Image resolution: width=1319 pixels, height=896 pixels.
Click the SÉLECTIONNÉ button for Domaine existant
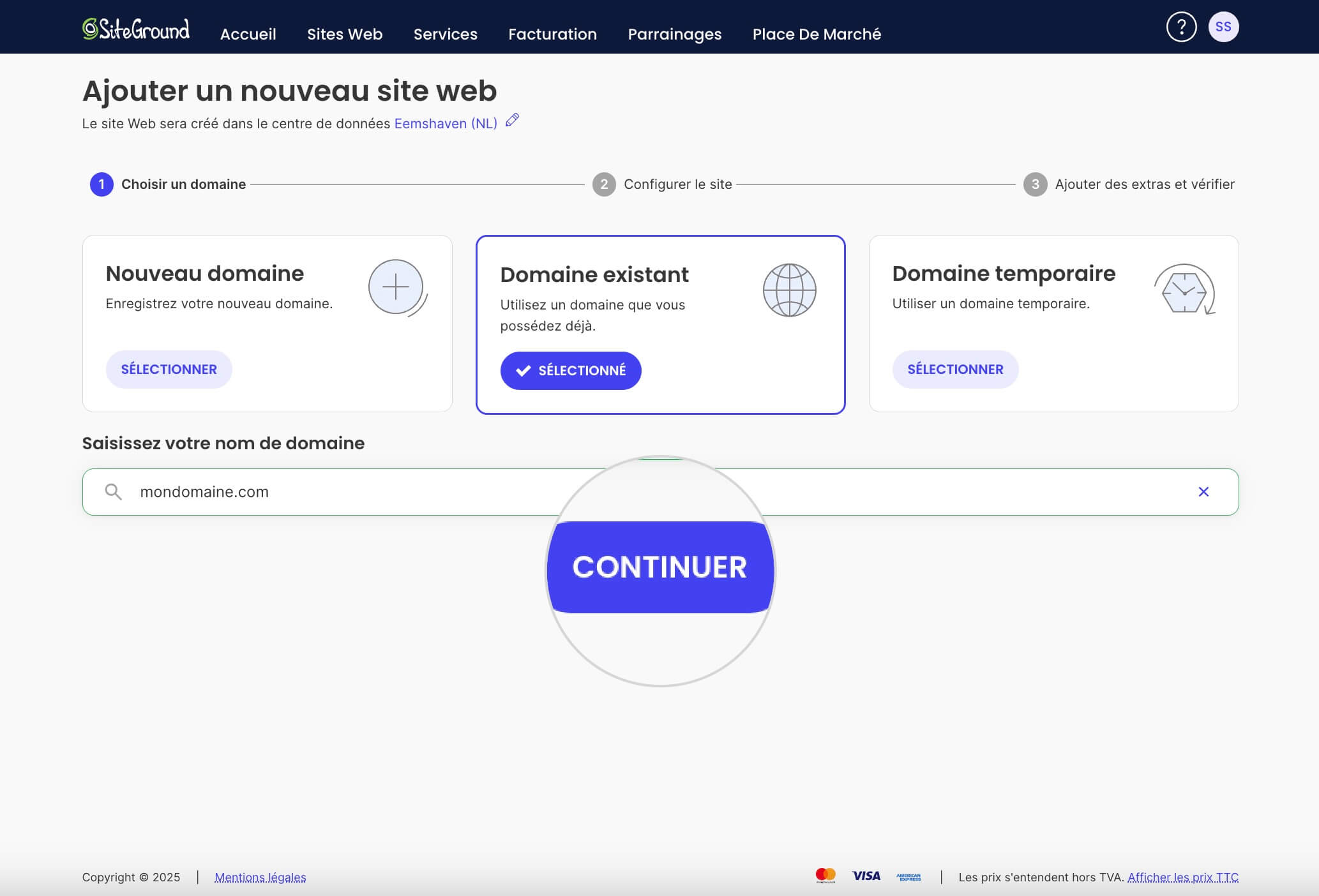[x=571, y=370]
